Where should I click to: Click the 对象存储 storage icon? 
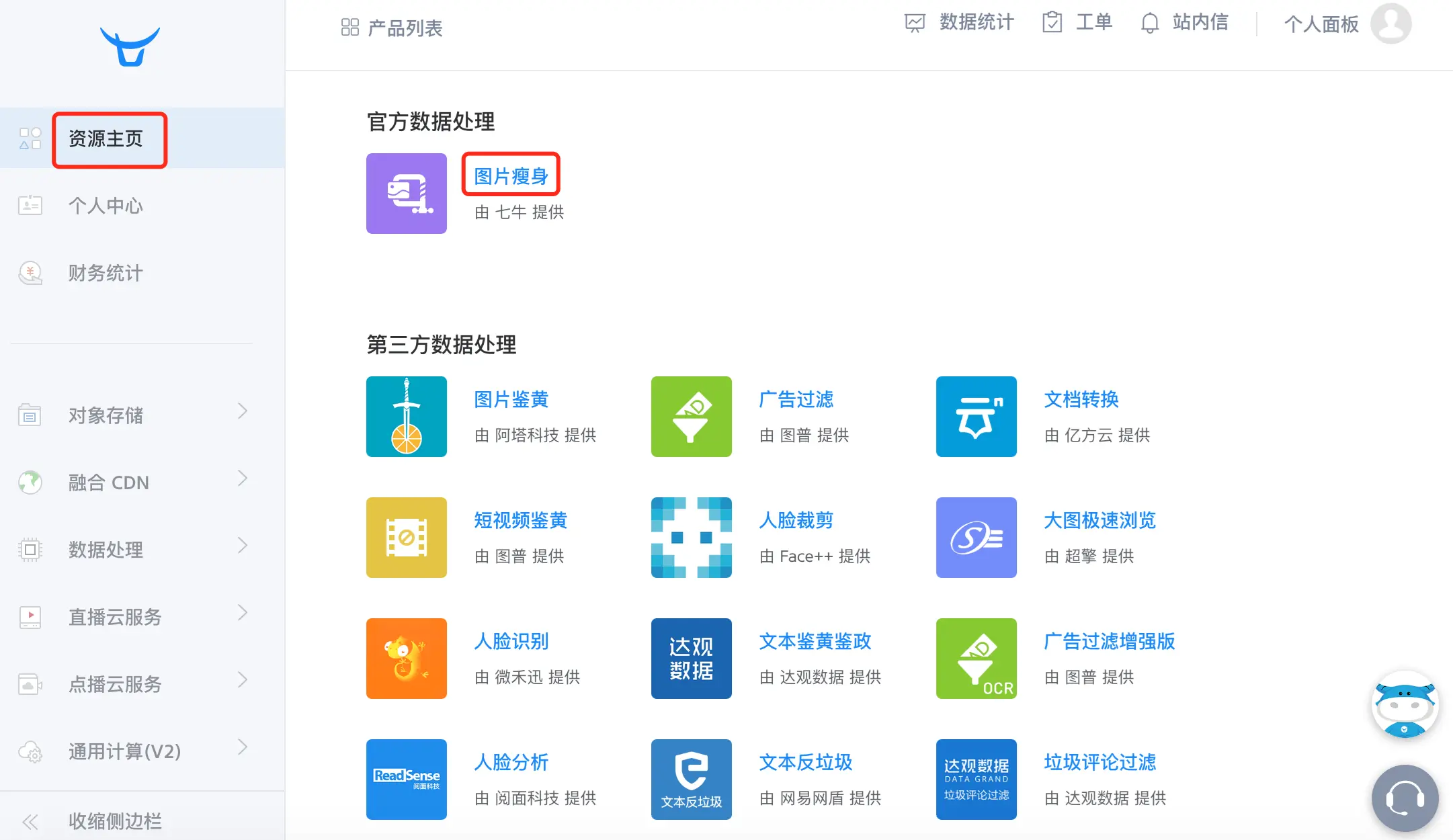pyautogui.click(x=30, y=415)
